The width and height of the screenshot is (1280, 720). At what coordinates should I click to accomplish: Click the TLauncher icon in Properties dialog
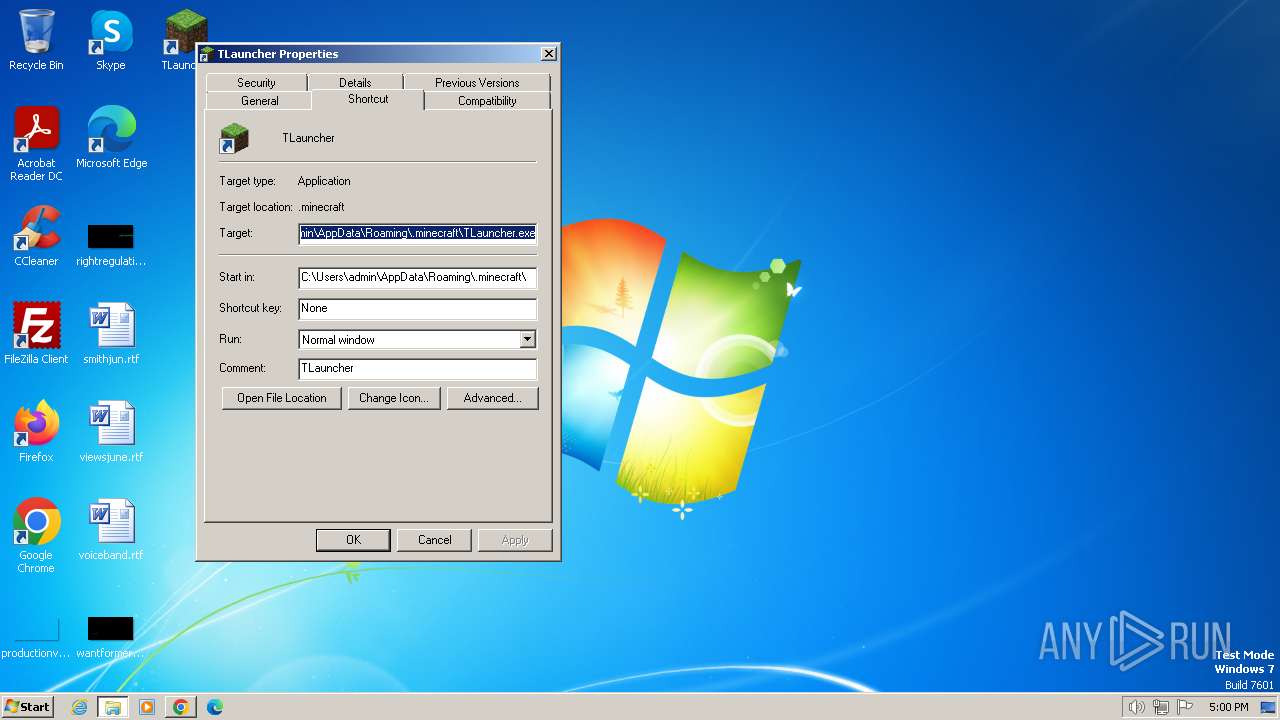[x=234, y=138]
